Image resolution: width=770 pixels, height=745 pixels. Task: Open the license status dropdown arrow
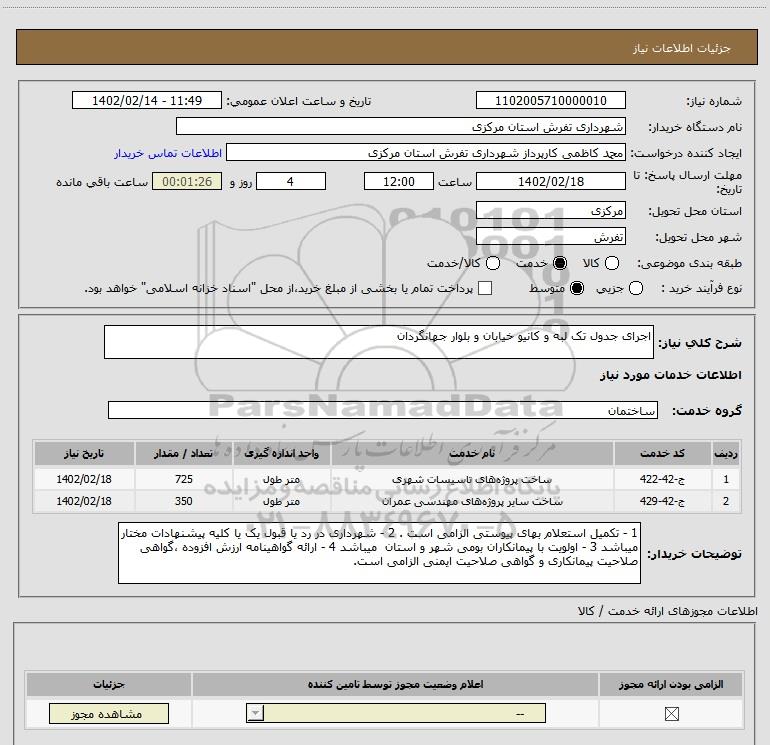point(255,713)
